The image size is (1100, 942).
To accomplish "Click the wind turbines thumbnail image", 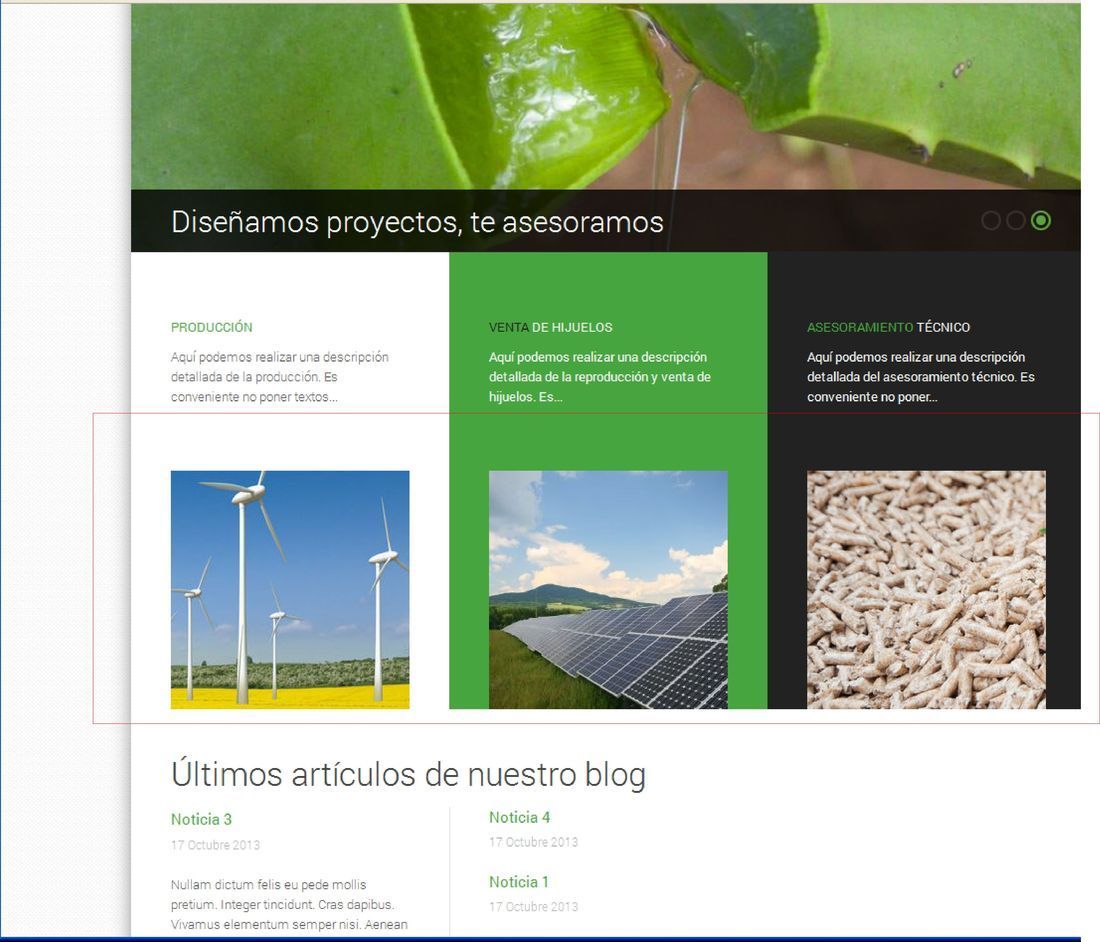I will (290, 589).
